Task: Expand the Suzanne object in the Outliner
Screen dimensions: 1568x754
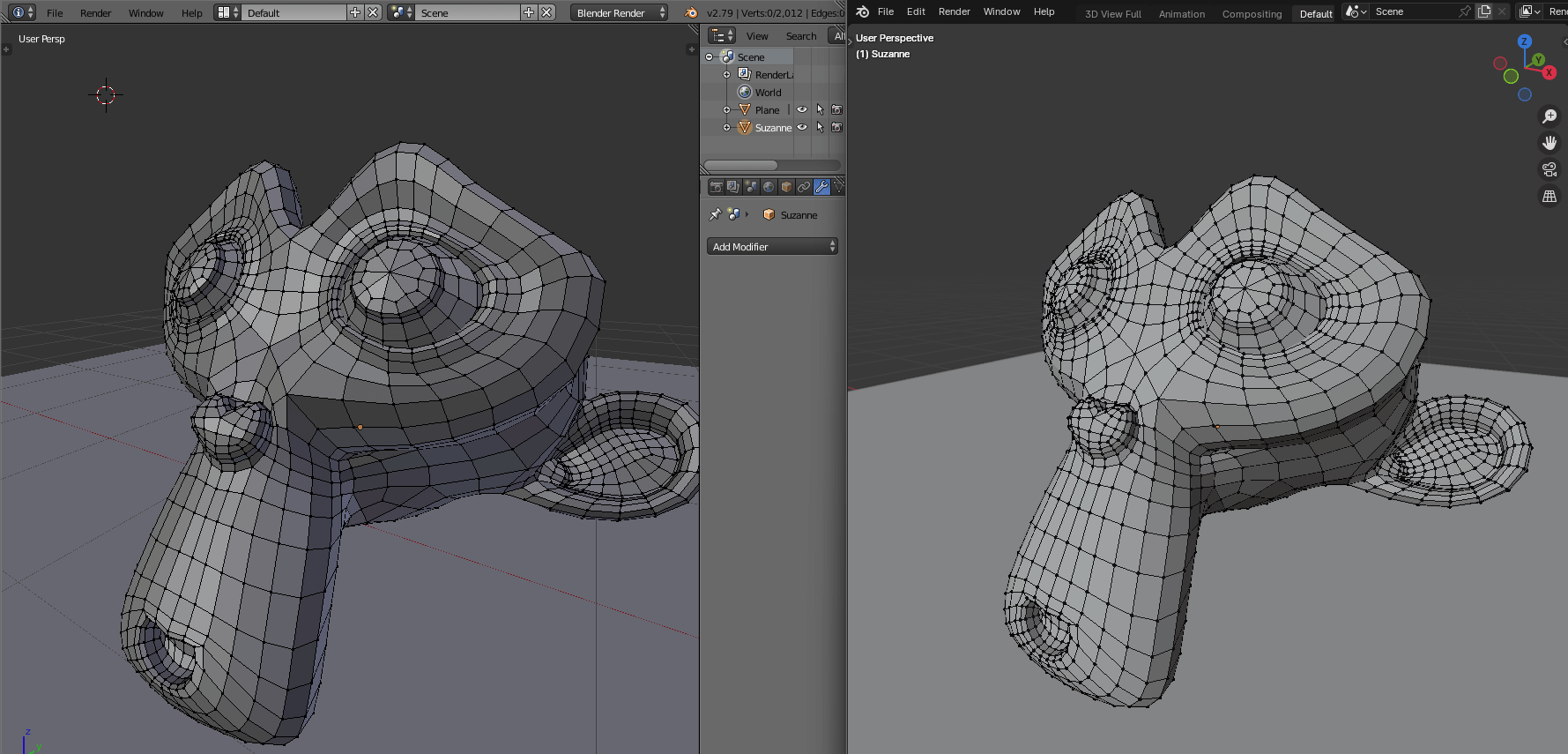Action: click(x=727, y=127)
